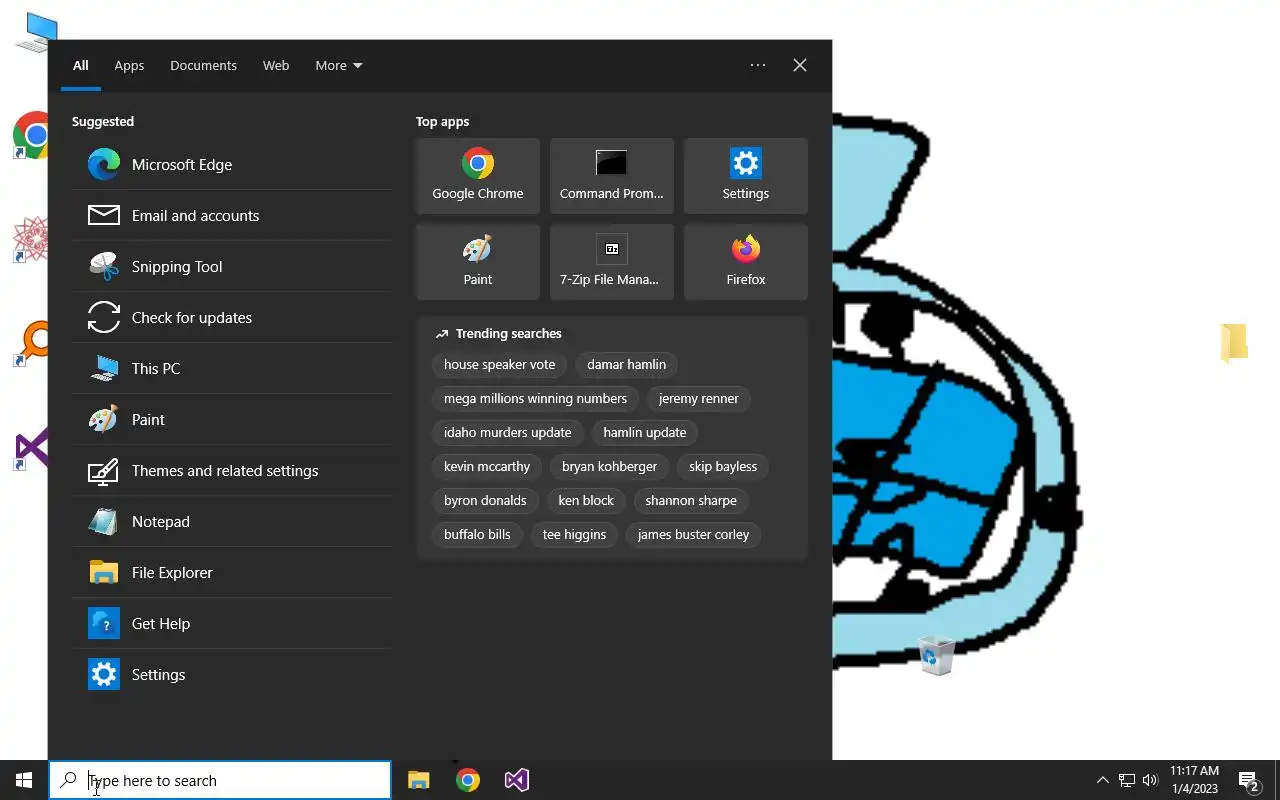Screen dimensions: 1280x800
Task: Close the search panel with X
Action: 800,65
